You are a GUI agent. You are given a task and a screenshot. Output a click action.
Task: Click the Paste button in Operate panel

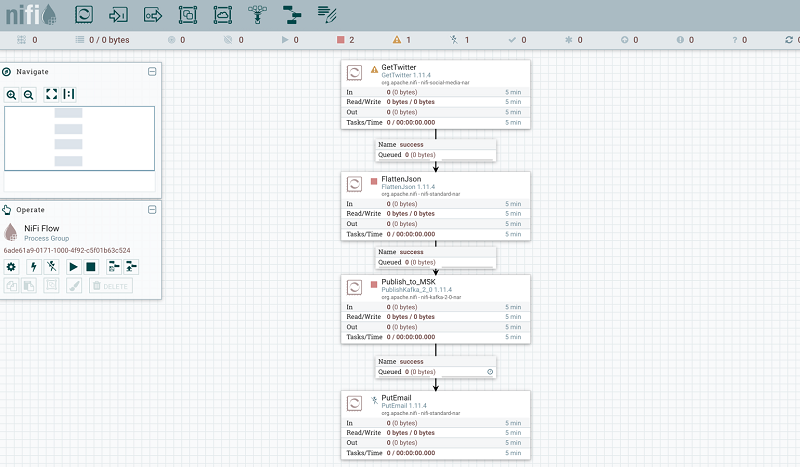click(29, 286)
